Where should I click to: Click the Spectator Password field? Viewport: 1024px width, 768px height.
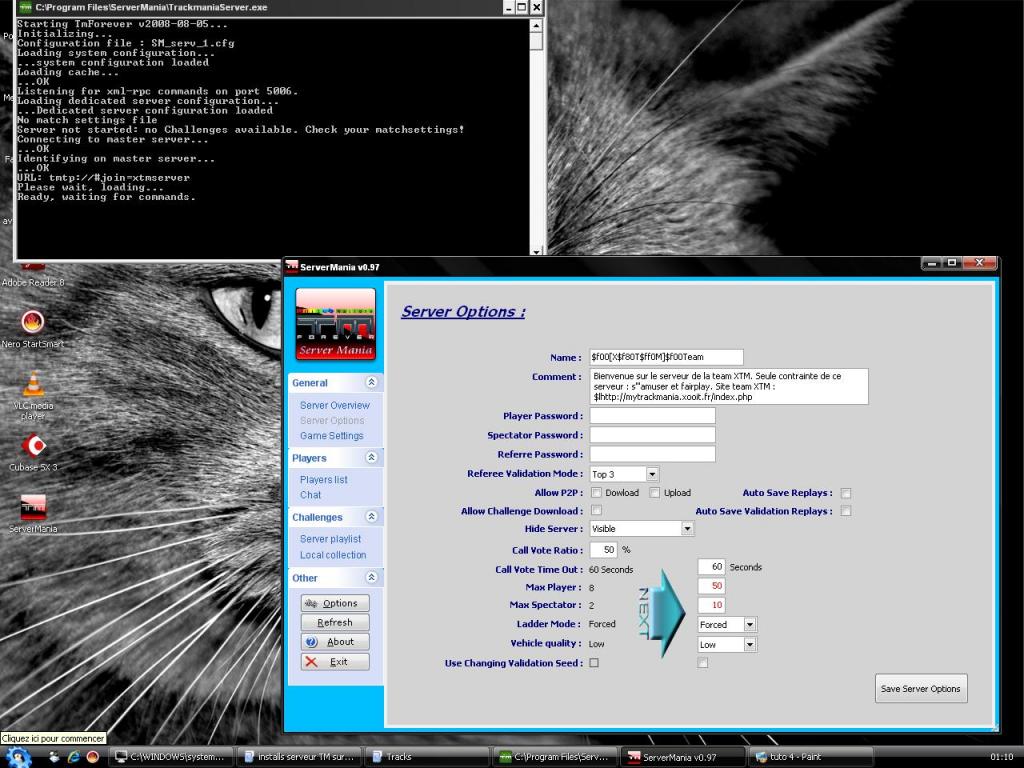click(652, 435)
